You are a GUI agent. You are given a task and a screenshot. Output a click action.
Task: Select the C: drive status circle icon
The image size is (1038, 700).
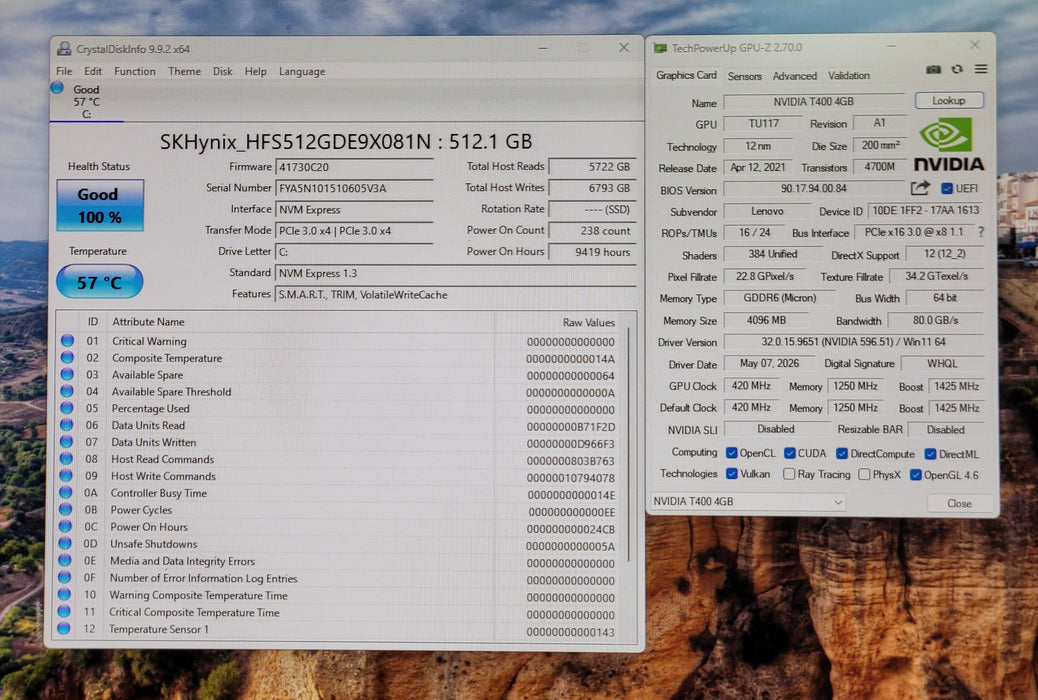point(57,87)
